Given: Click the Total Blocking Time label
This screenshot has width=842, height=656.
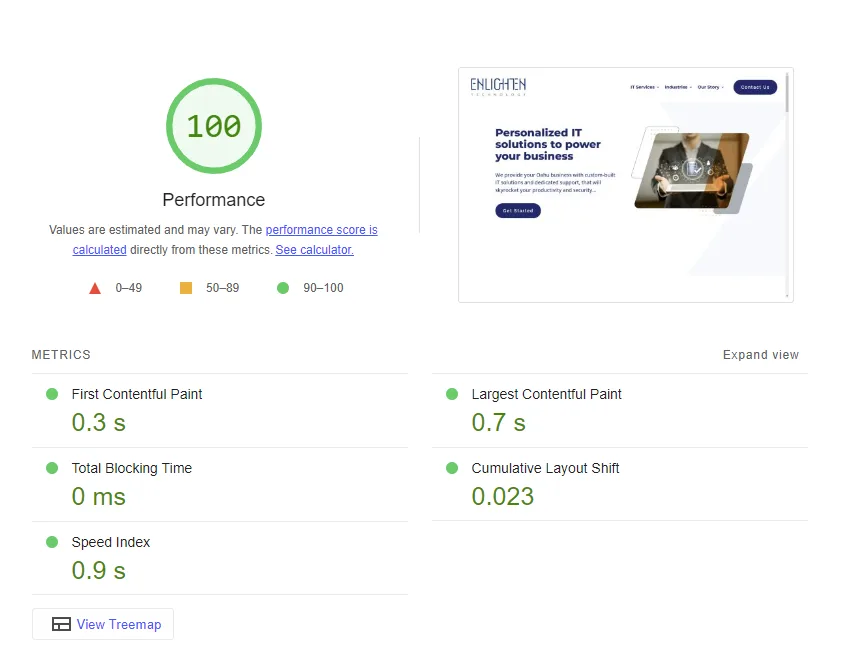Looking at the screenshot, I should click(x=132, y=468).
